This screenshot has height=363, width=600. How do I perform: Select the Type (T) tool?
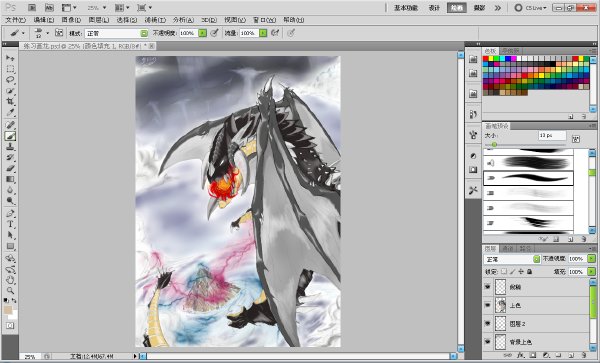point(10,224)
